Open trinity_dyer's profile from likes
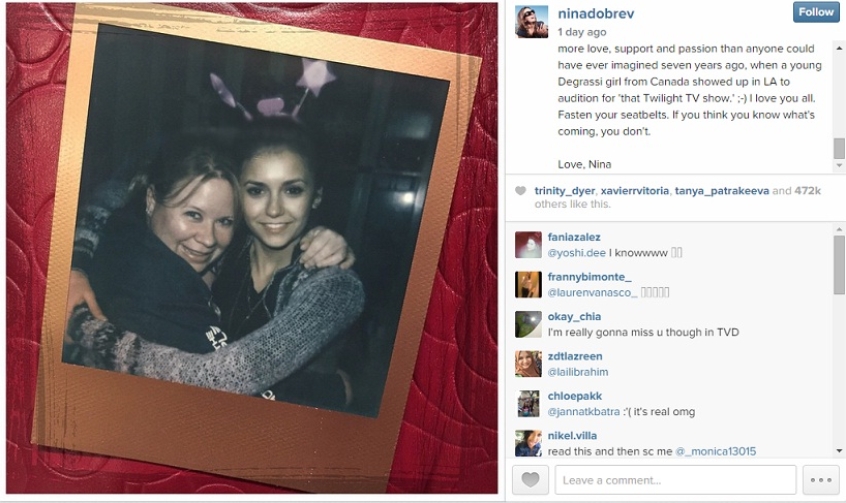This screenshot has width=846, height=503. click(564, 191)
